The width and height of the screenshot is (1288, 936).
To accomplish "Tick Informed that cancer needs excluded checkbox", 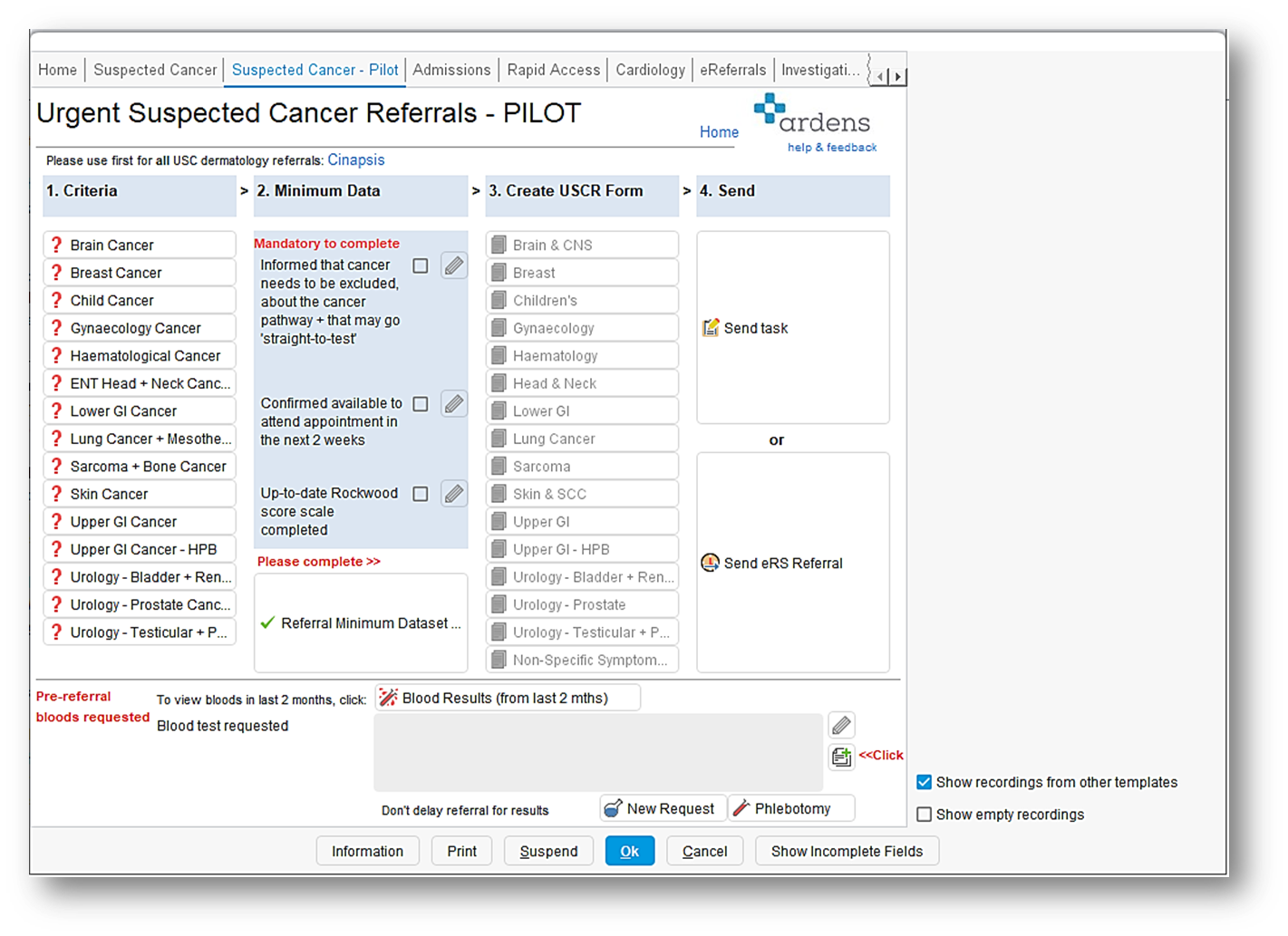I will pyautogui.click(x=421, y=265).
